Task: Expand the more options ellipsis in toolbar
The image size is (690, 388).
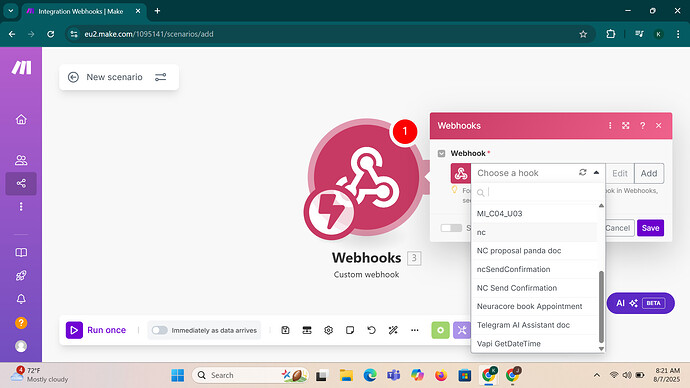Action: pos(415,330)
